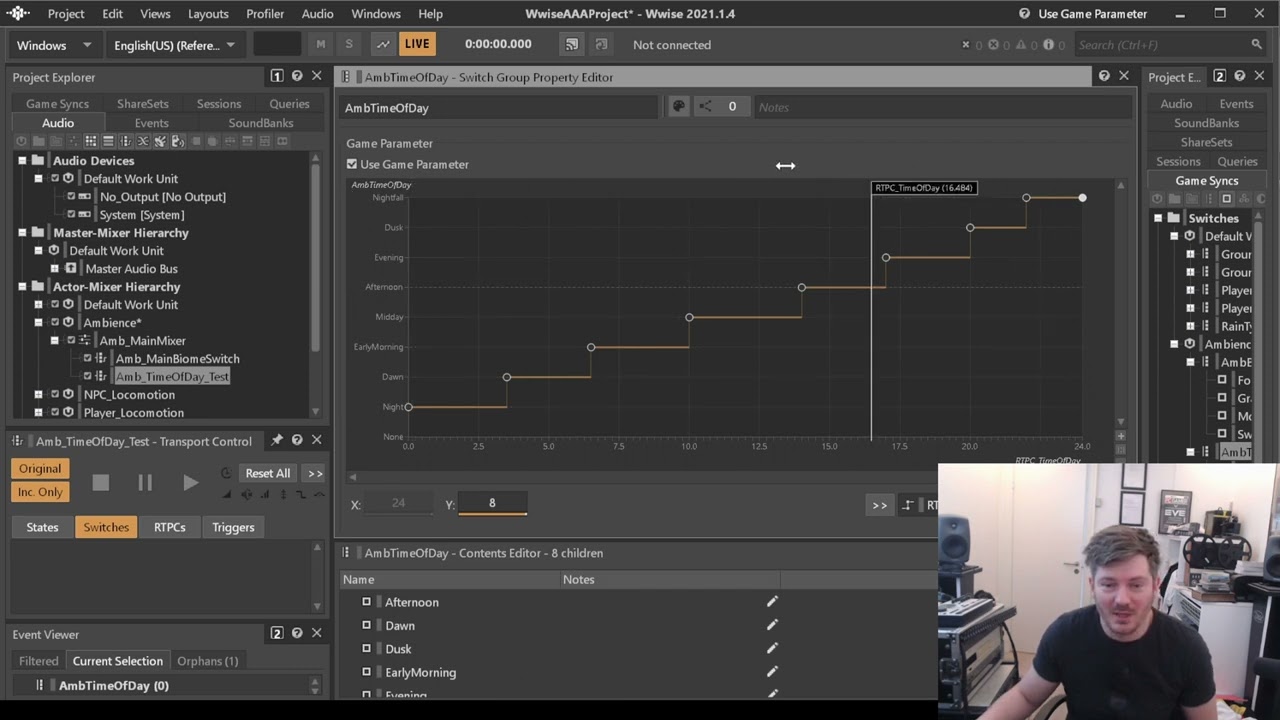Toggle the NPC_Locomotion inclusion checkbox

coord(55,395)
